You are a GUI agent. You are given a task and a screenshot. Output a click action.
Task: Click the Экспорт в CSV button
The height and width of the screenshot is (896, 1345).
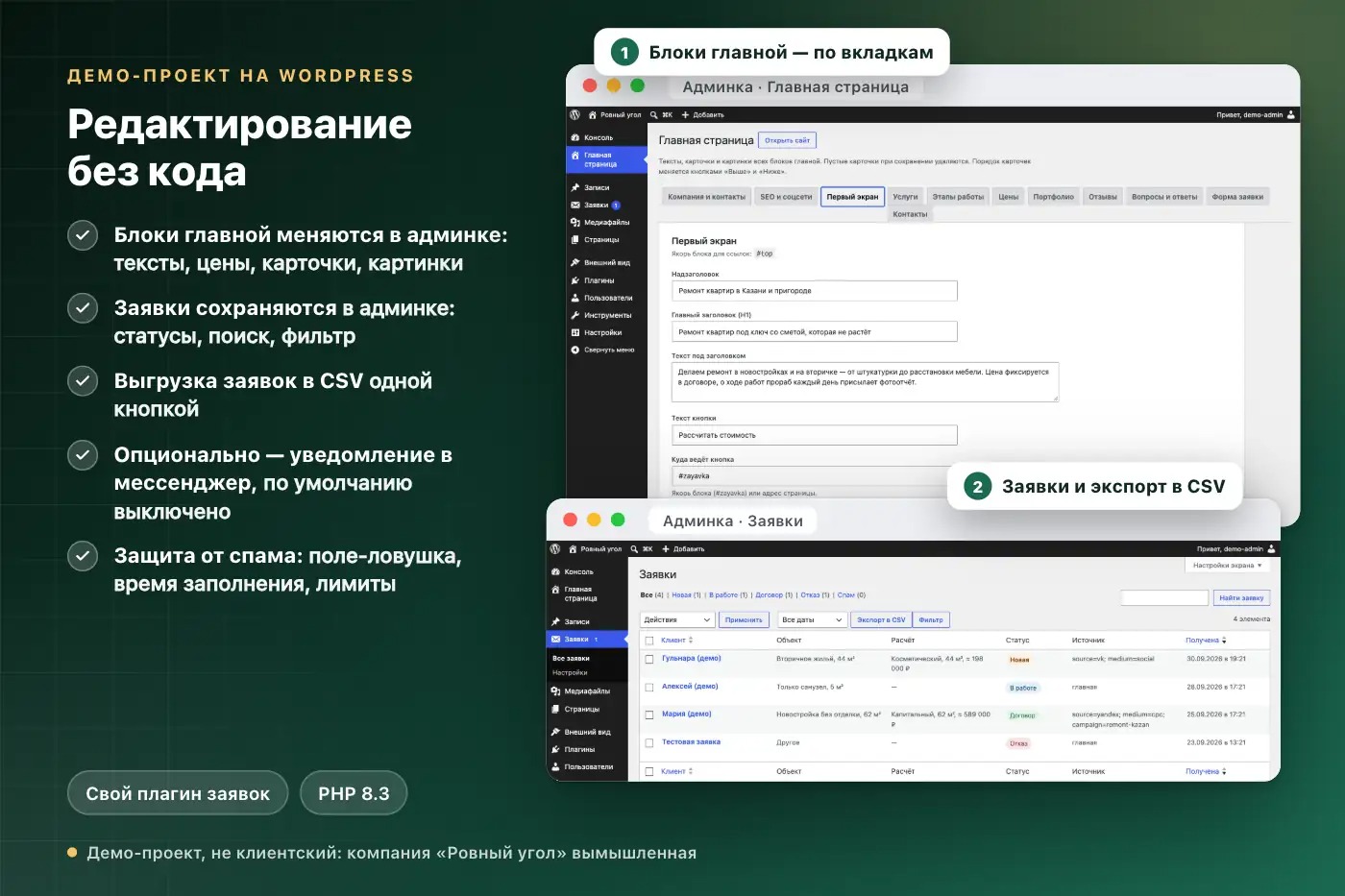pos(881,619)
